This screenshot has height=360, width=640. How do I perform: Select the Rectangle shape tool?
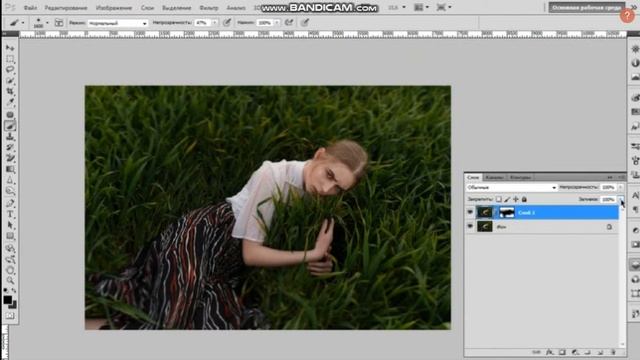pyautogui.click(x=10, y=236)
